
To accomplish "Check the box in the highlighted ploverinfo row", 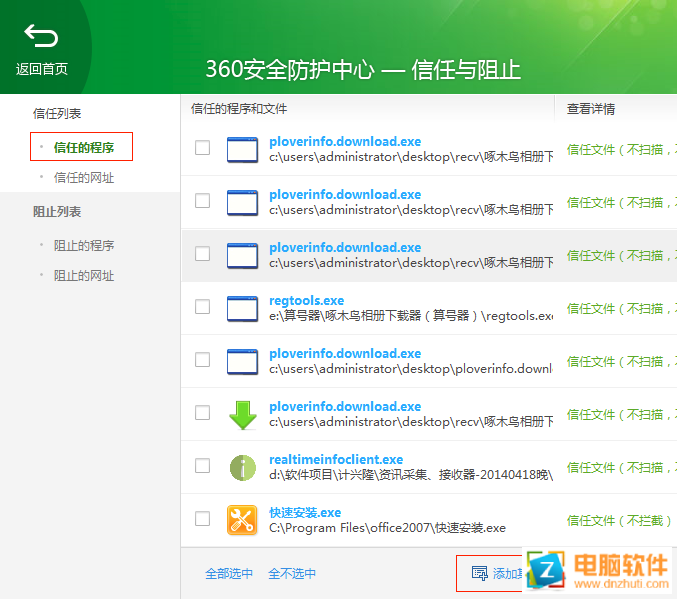I will (x=202, y=254).
